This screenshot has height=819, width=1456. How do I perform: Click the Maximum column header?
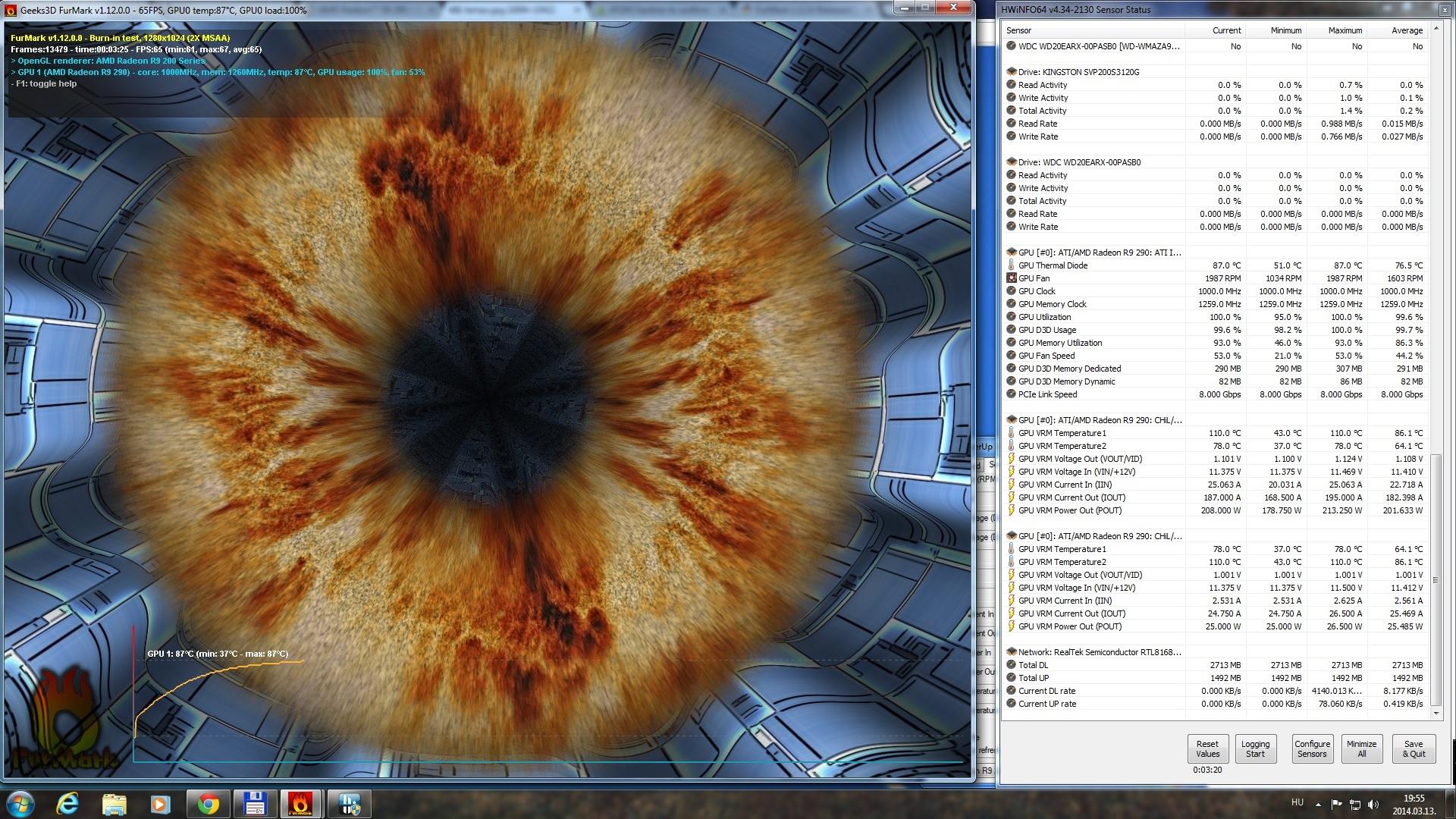1336,30
